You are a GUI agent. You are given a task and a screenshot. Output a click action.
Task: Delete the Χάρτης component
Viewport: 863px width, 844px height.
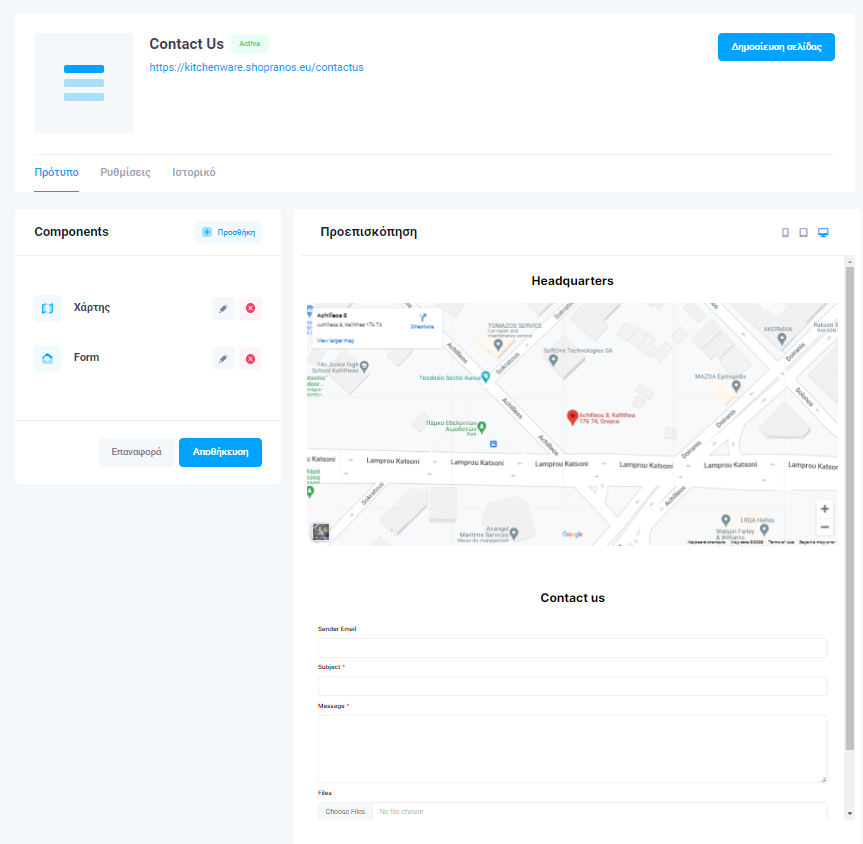tap(250, 308)
